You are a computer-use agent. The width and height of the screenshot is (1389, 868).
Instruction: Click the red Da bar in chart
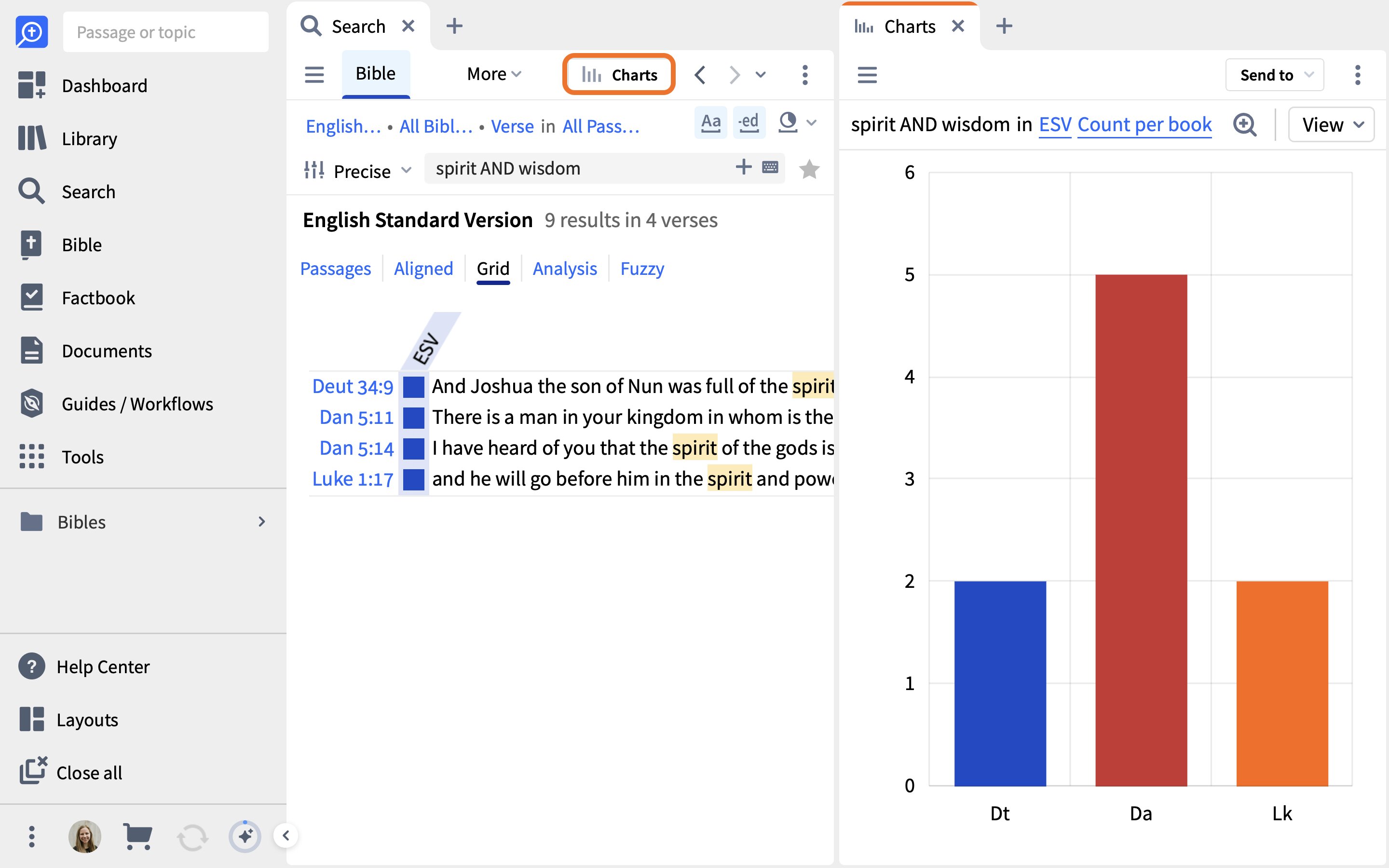(x=1141, y=530)
